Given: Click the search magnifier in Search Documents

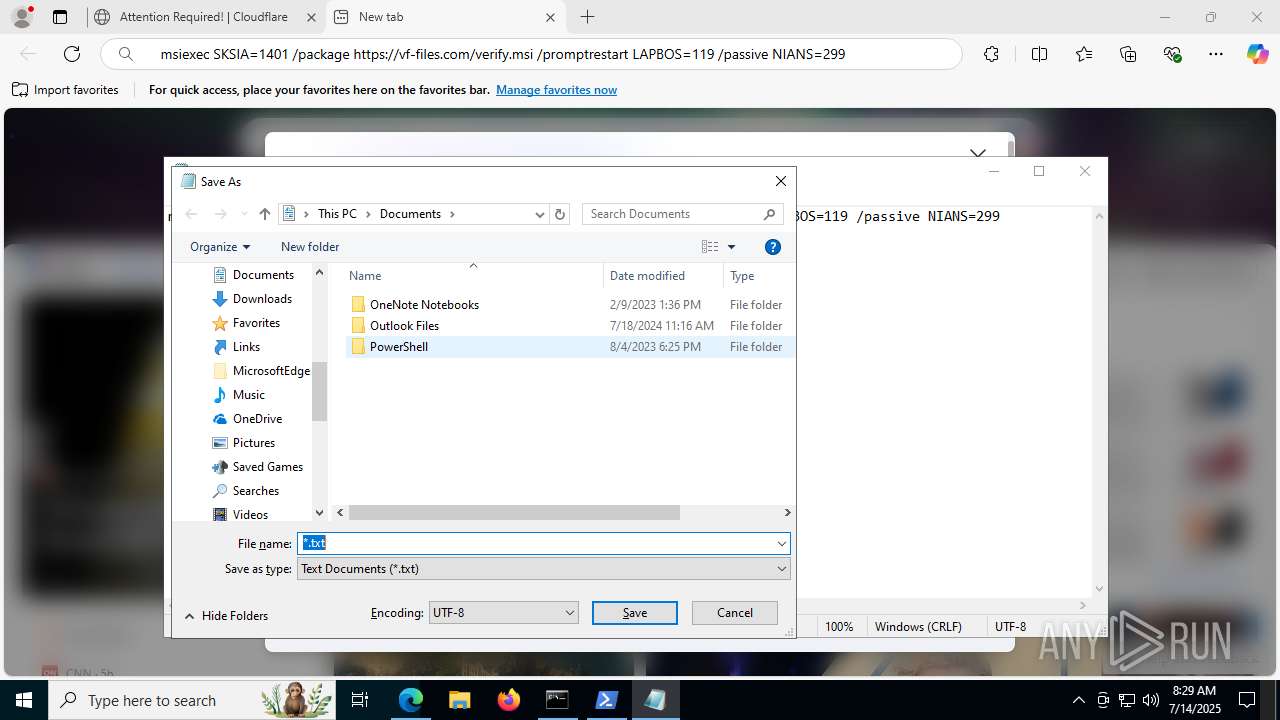Looking at the screenshot, I should (769, 214).
